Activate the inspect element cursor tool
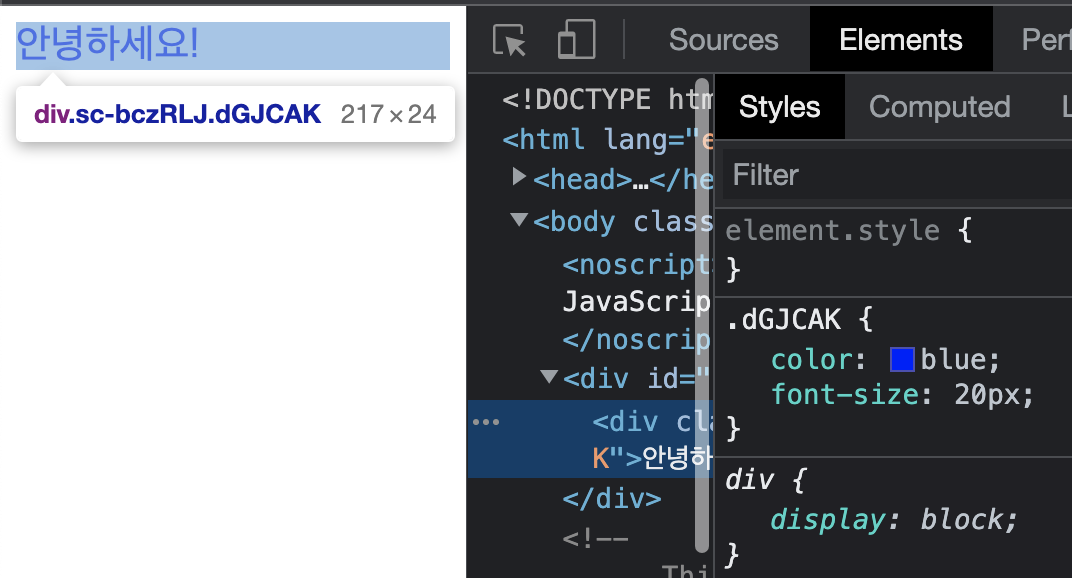This screenshot has height=578, width=1072. [508, 40]
